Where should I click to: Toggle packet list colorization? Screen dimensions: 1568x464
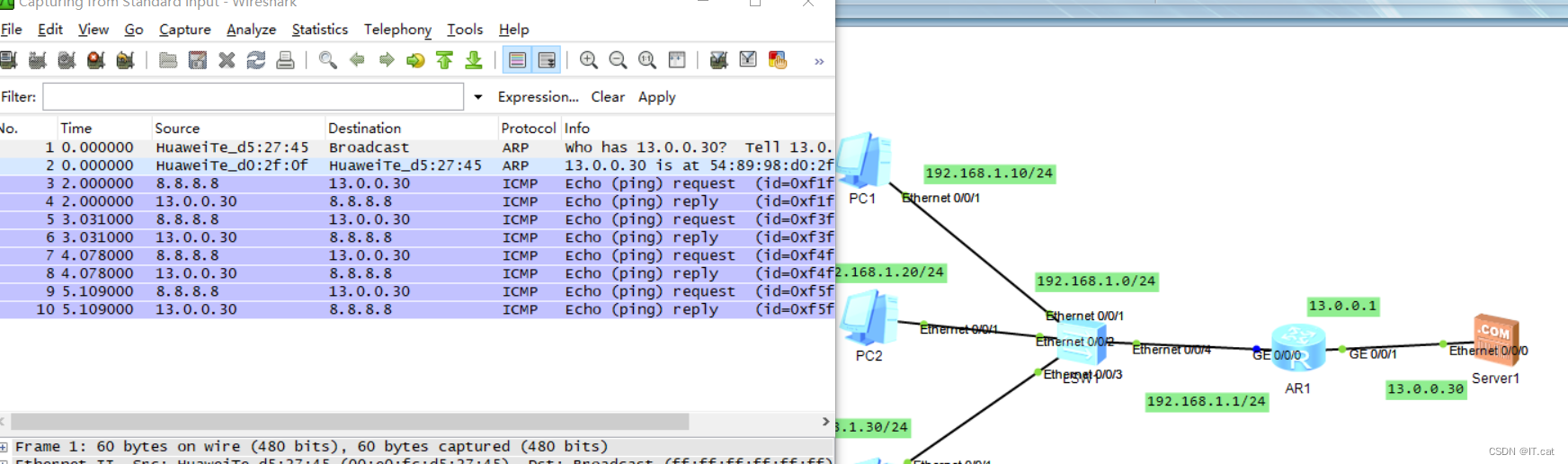517,60
